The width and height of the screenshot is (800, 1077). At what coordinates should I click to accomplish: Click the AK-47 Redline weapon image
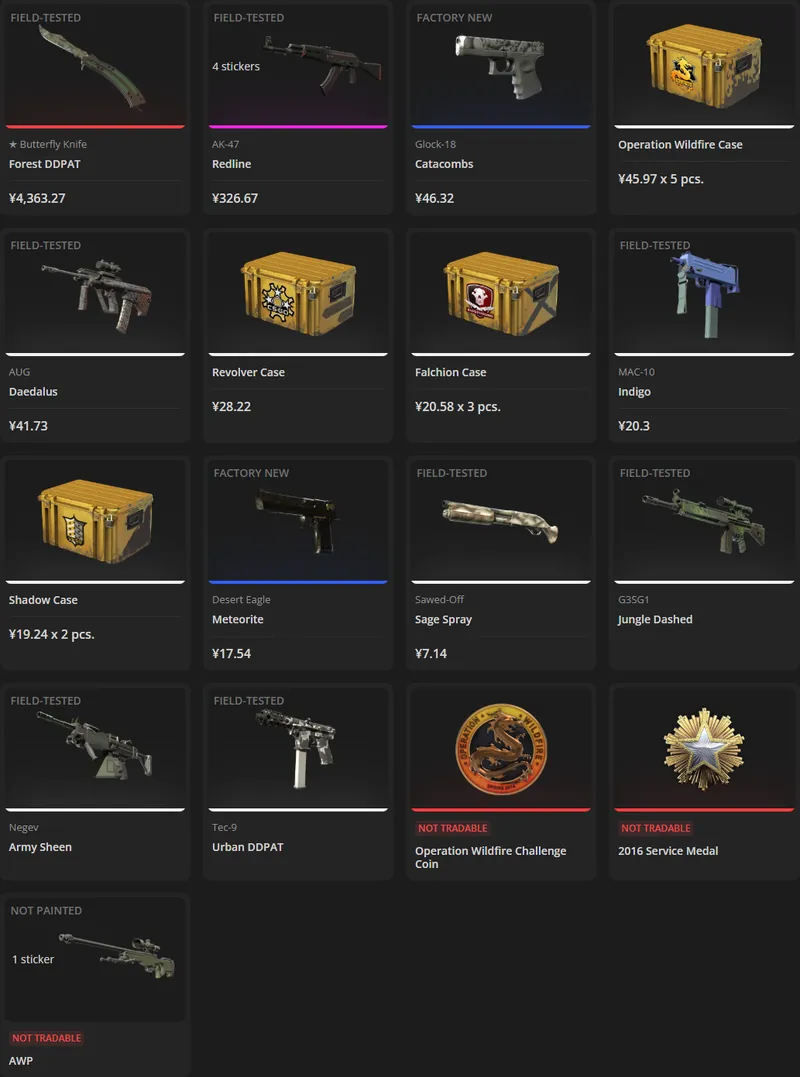click(x=322, y=64)
